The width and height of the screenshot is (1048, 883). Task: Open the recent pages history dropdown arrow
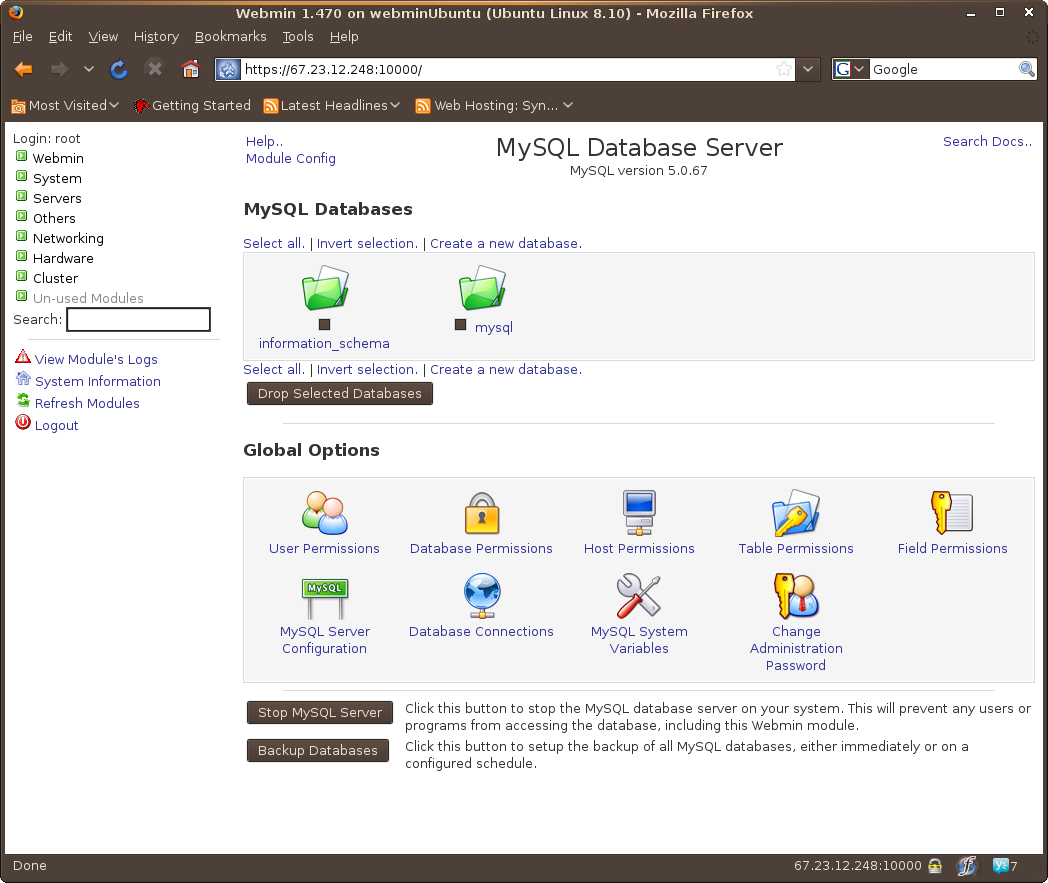[x=89, y=69]
